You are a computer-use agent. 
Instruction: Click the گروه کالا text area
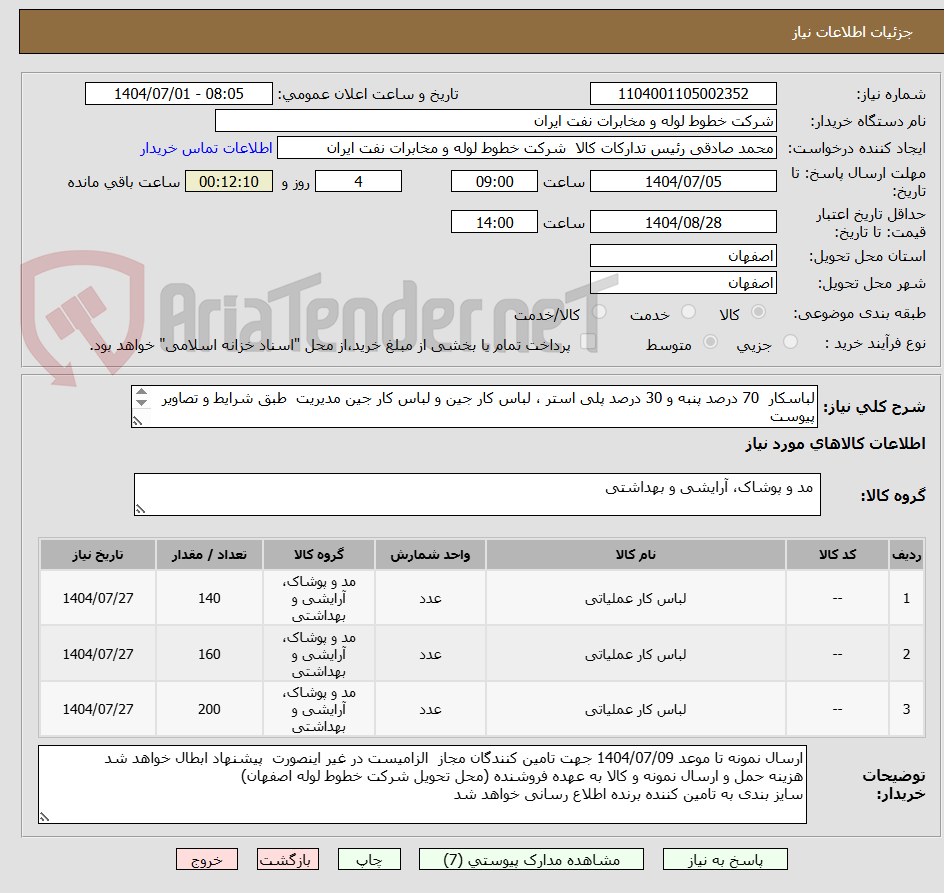click(x=477, y=494)
